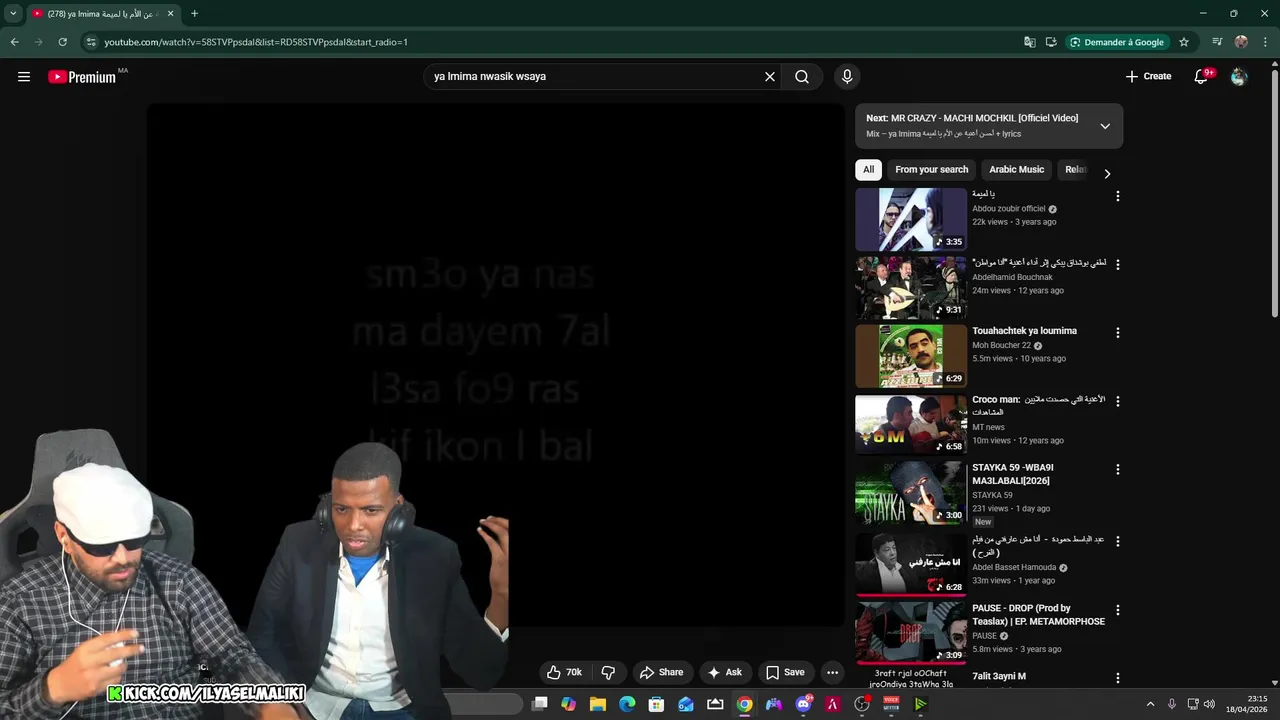Visit the Moh Boucher 22 channel
The image size is (1280, 720).
tap(1001, 345)
